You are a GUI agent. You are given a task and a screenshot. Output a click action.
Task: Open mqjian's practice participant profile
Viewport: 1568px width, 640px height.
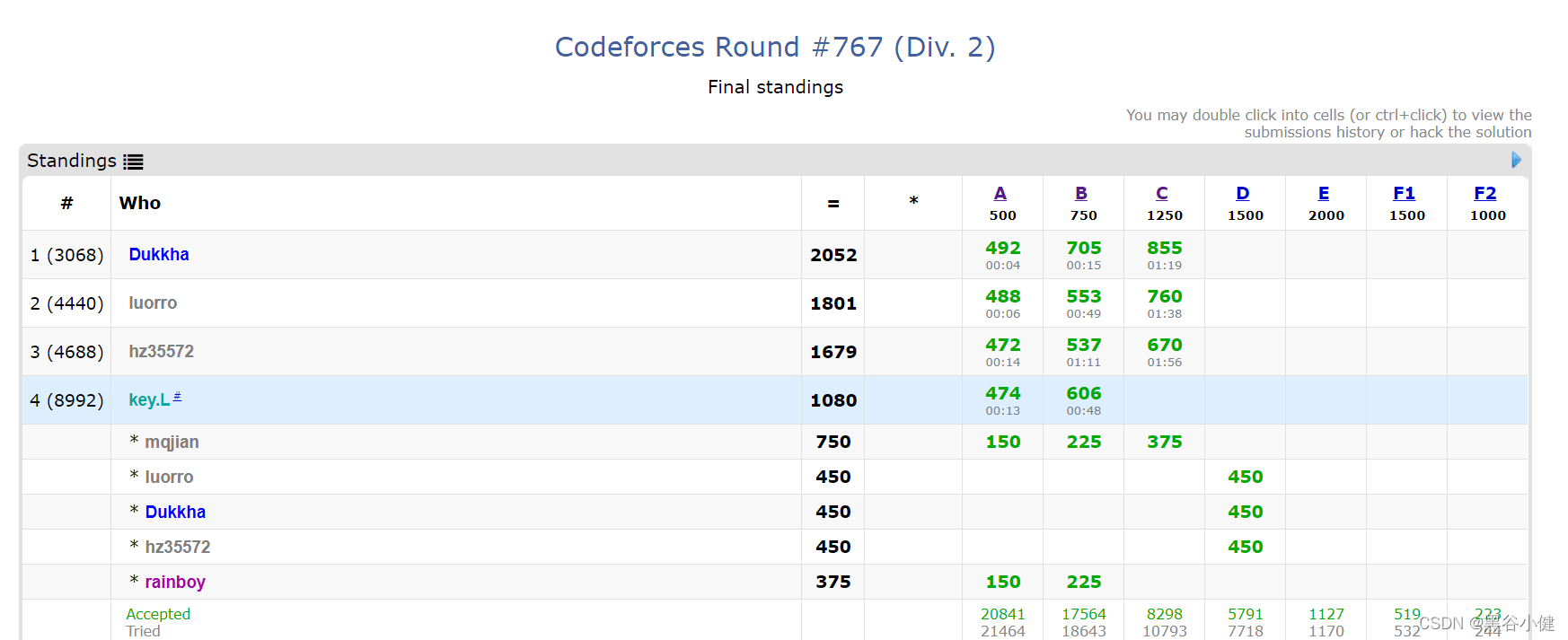point(172,442)
